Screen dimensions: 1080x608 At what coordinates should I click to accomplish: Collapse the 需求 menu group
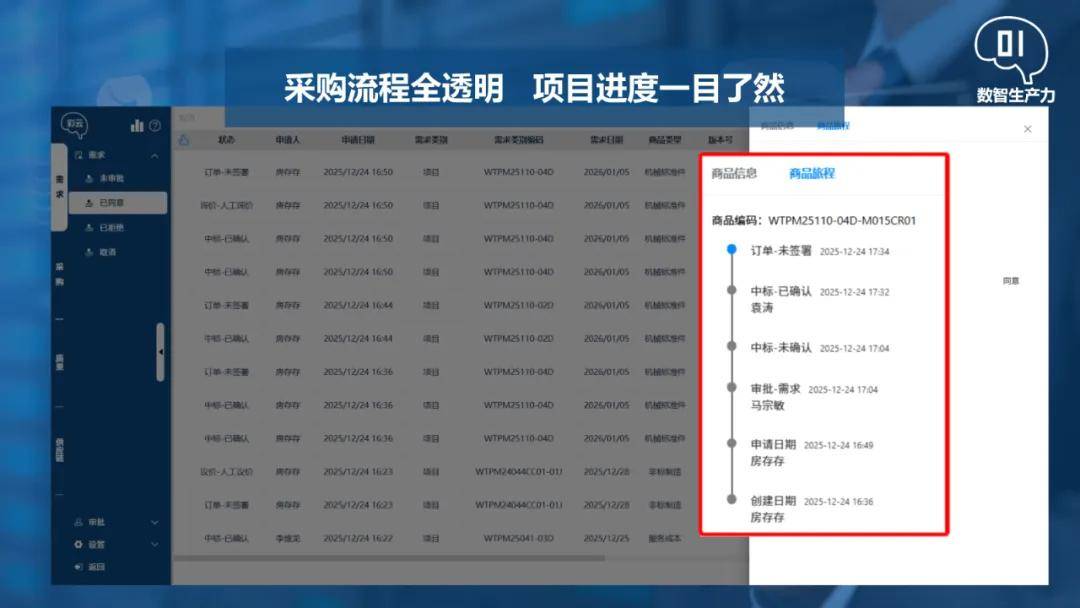pyautogui.click(x=154, y=156)
